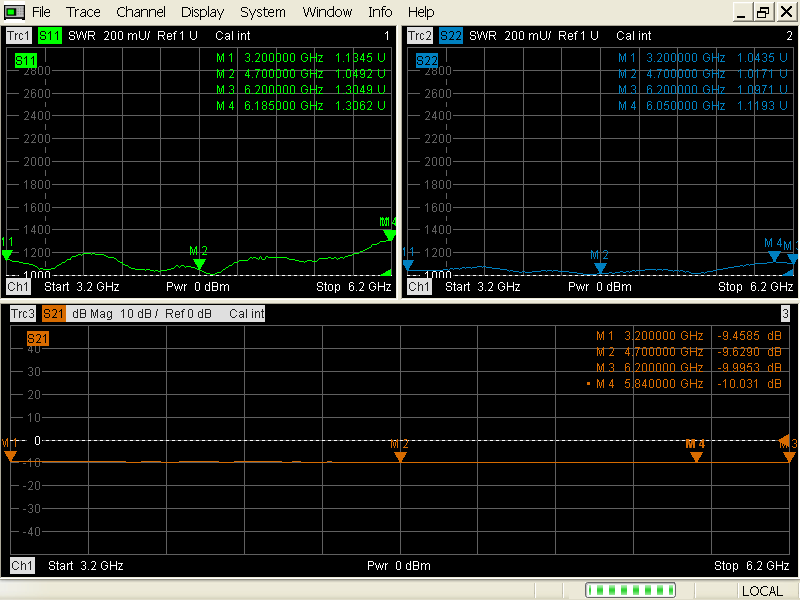Open the File menu
Screen dimensions: 800x600
[41, 12]
